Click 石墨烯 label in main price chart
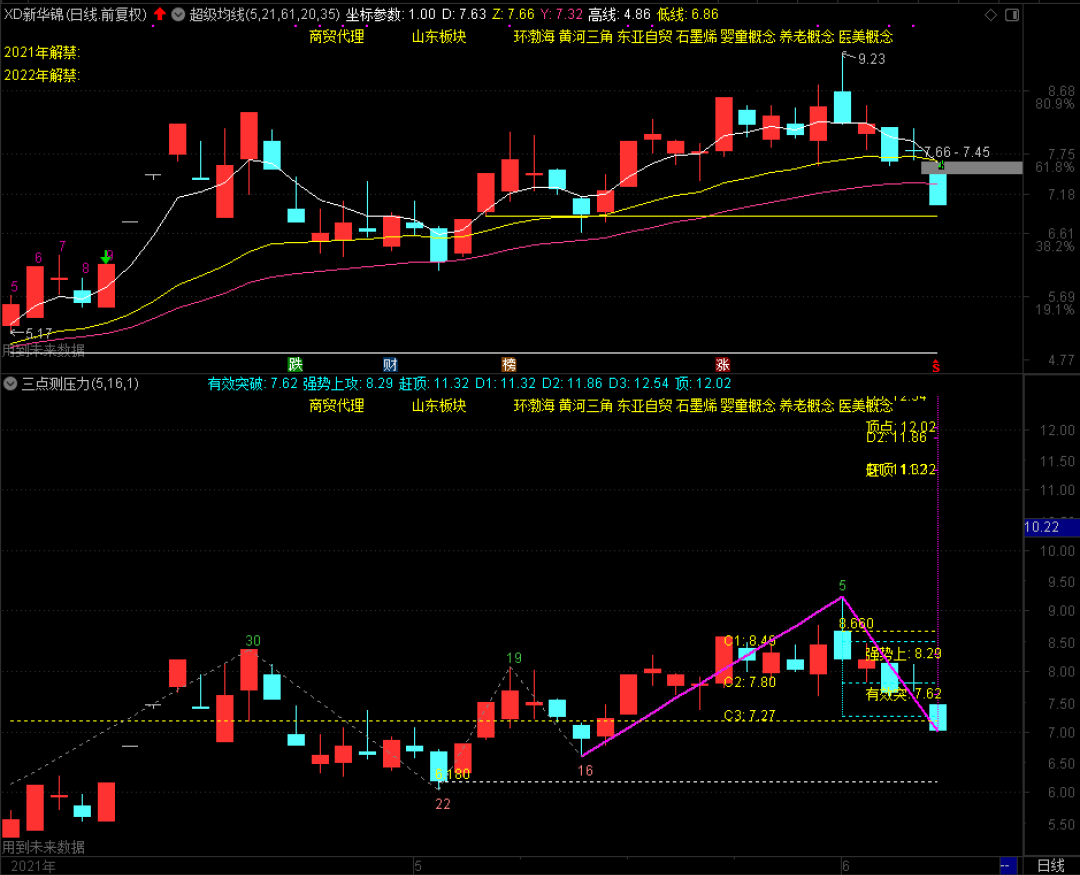This screenshot has height=875, width=1080. (x=696, y=37)
